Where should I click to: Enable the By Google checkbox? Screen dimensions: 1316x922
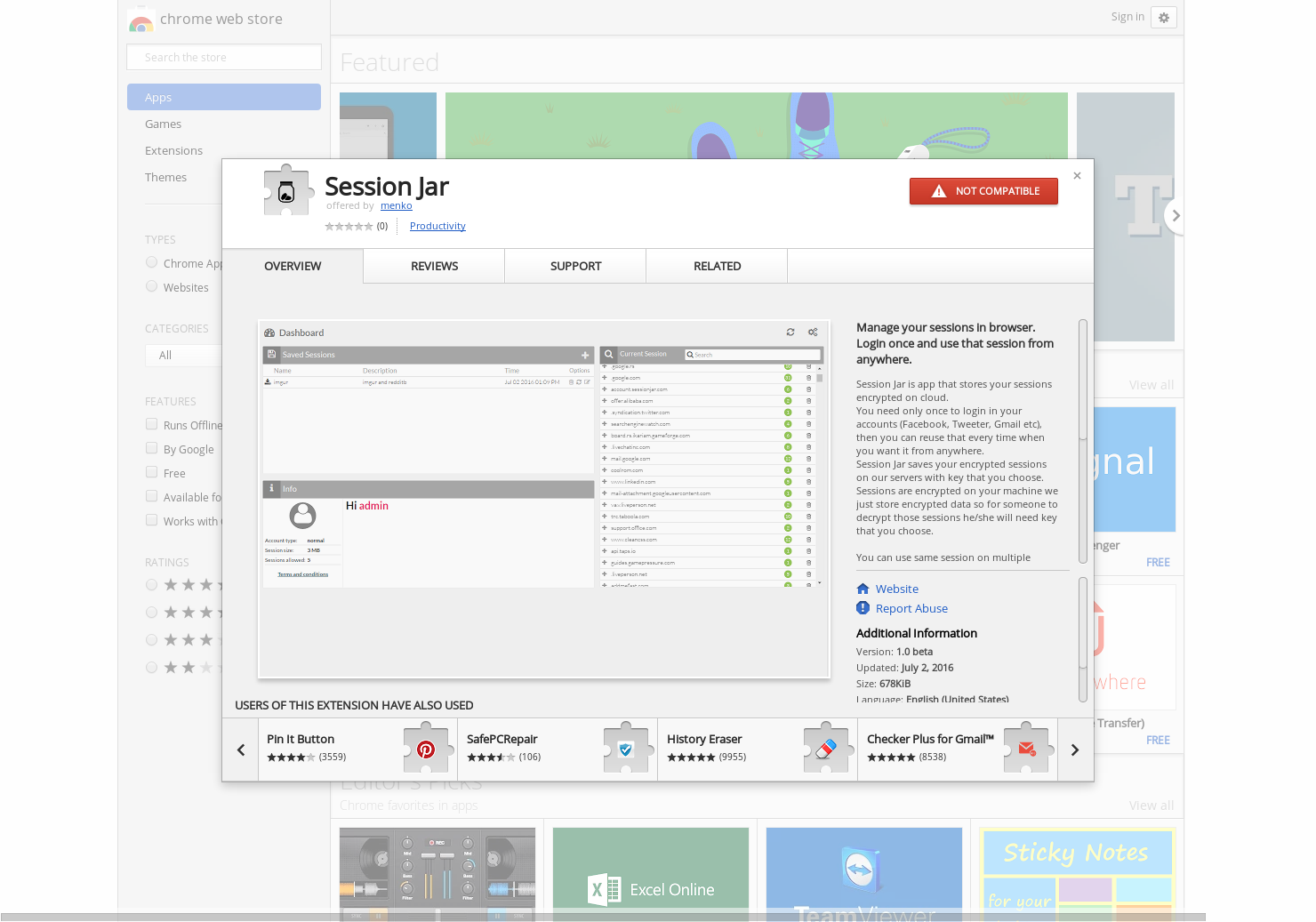click(x=151, y=448)
